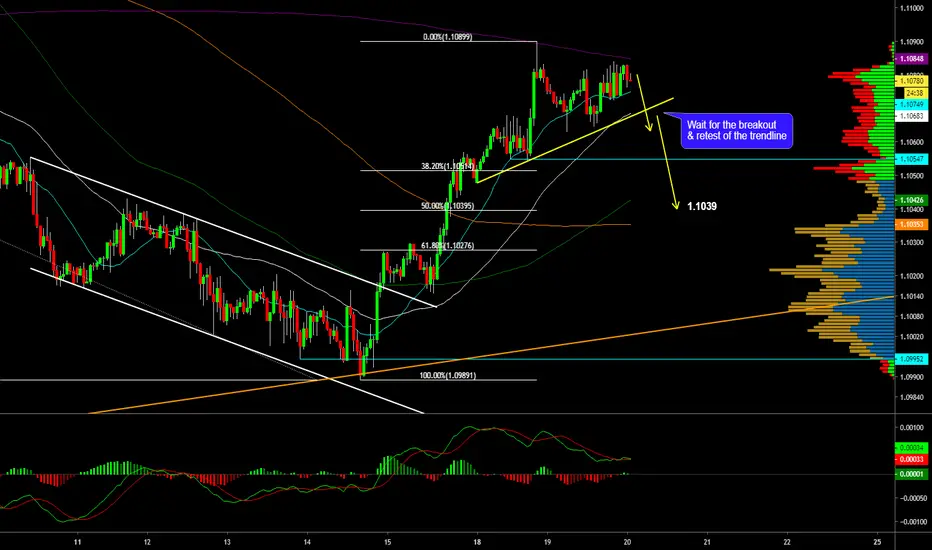Click date 19 on the time axis
Viewport: 932px width, 550px height.
pos(547,542)
